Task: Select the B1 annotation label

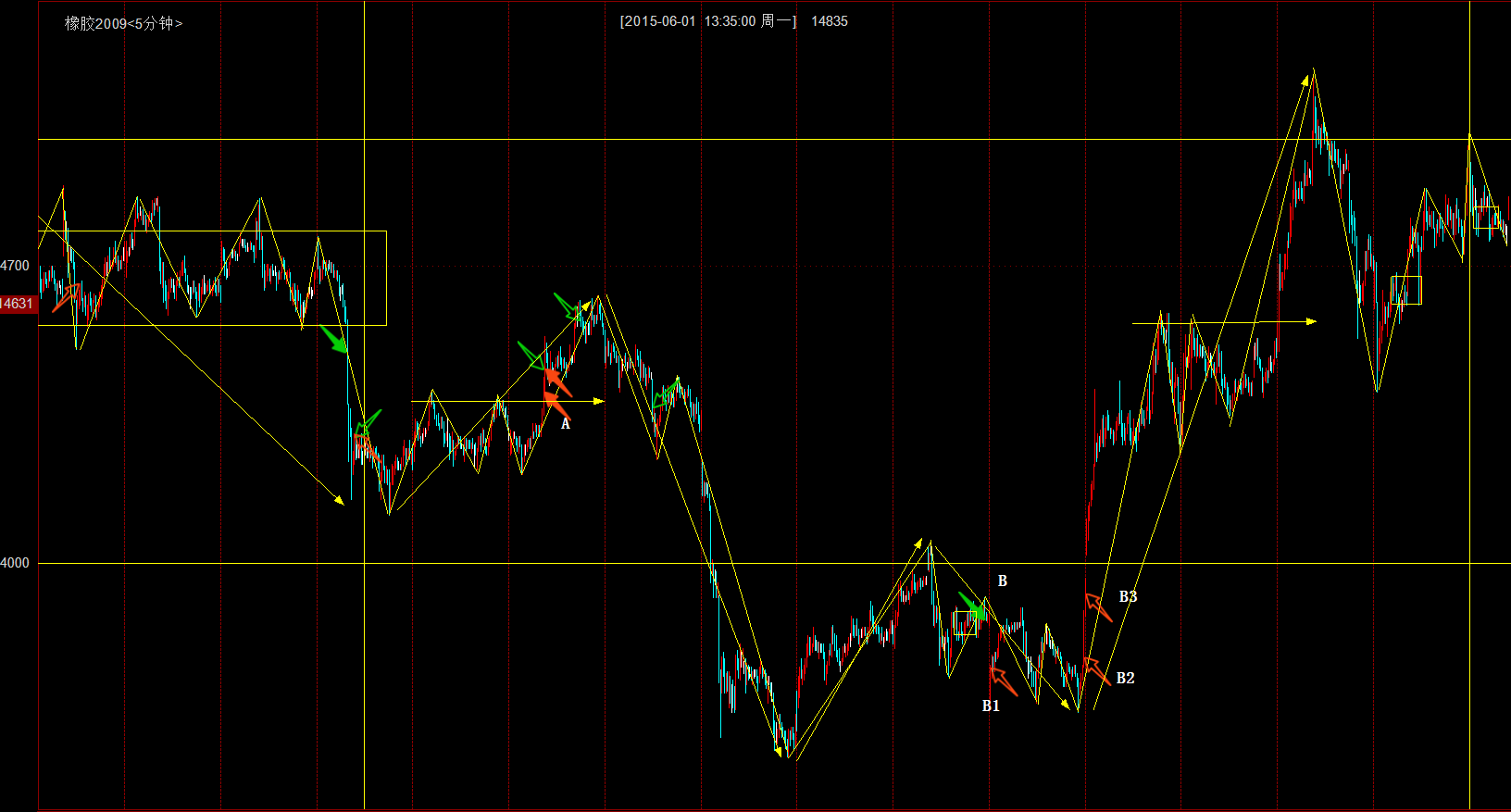Action: (991, 706)
